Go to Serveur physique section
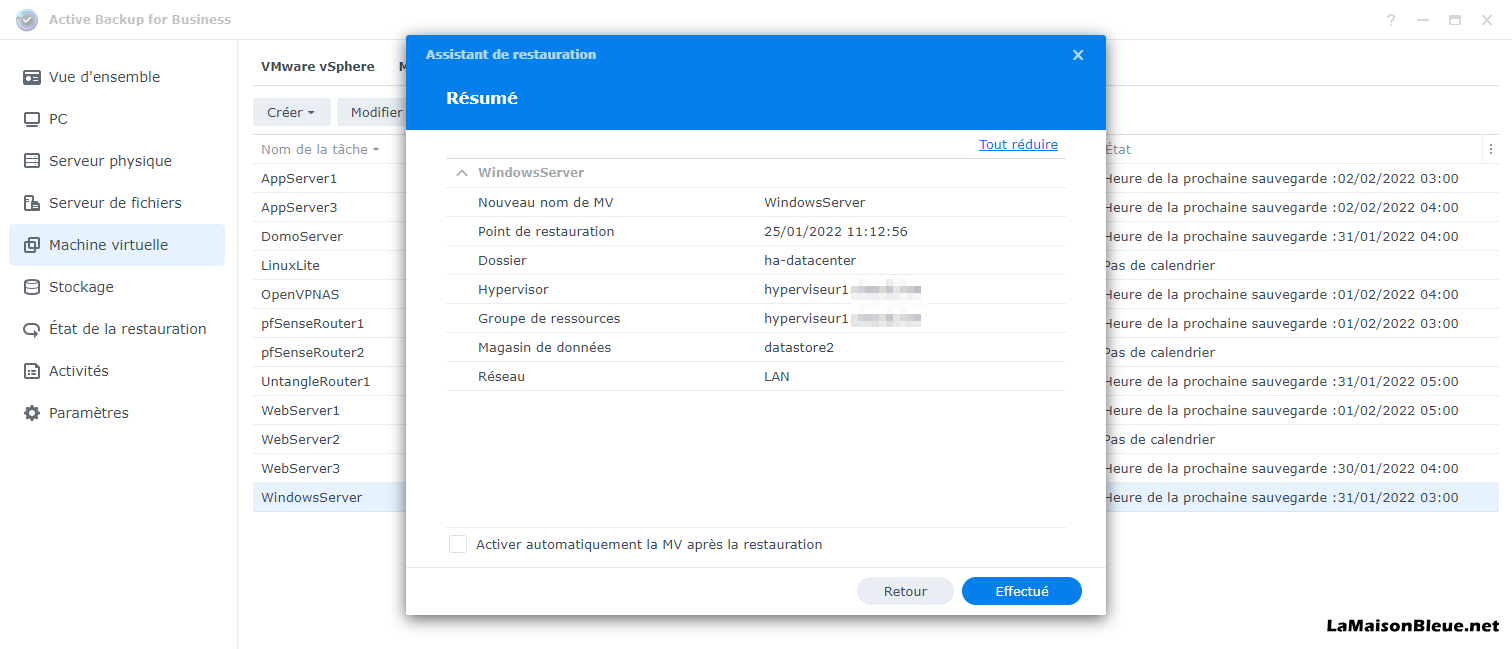Viewport: 1512px width, 649px height. (117, 161)
